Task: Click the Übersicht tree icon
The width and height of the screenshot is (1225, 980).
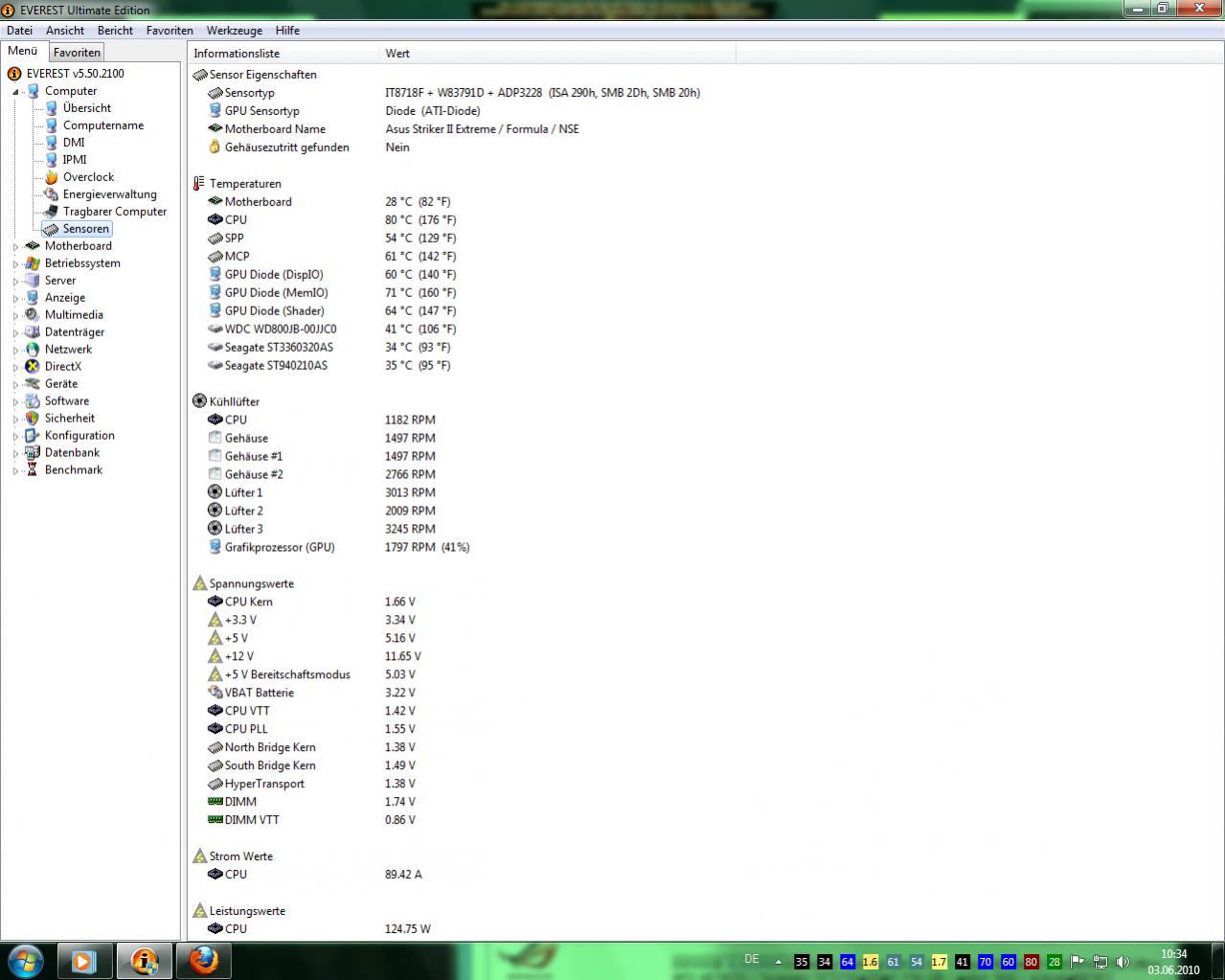Action: tap(52, 108)
